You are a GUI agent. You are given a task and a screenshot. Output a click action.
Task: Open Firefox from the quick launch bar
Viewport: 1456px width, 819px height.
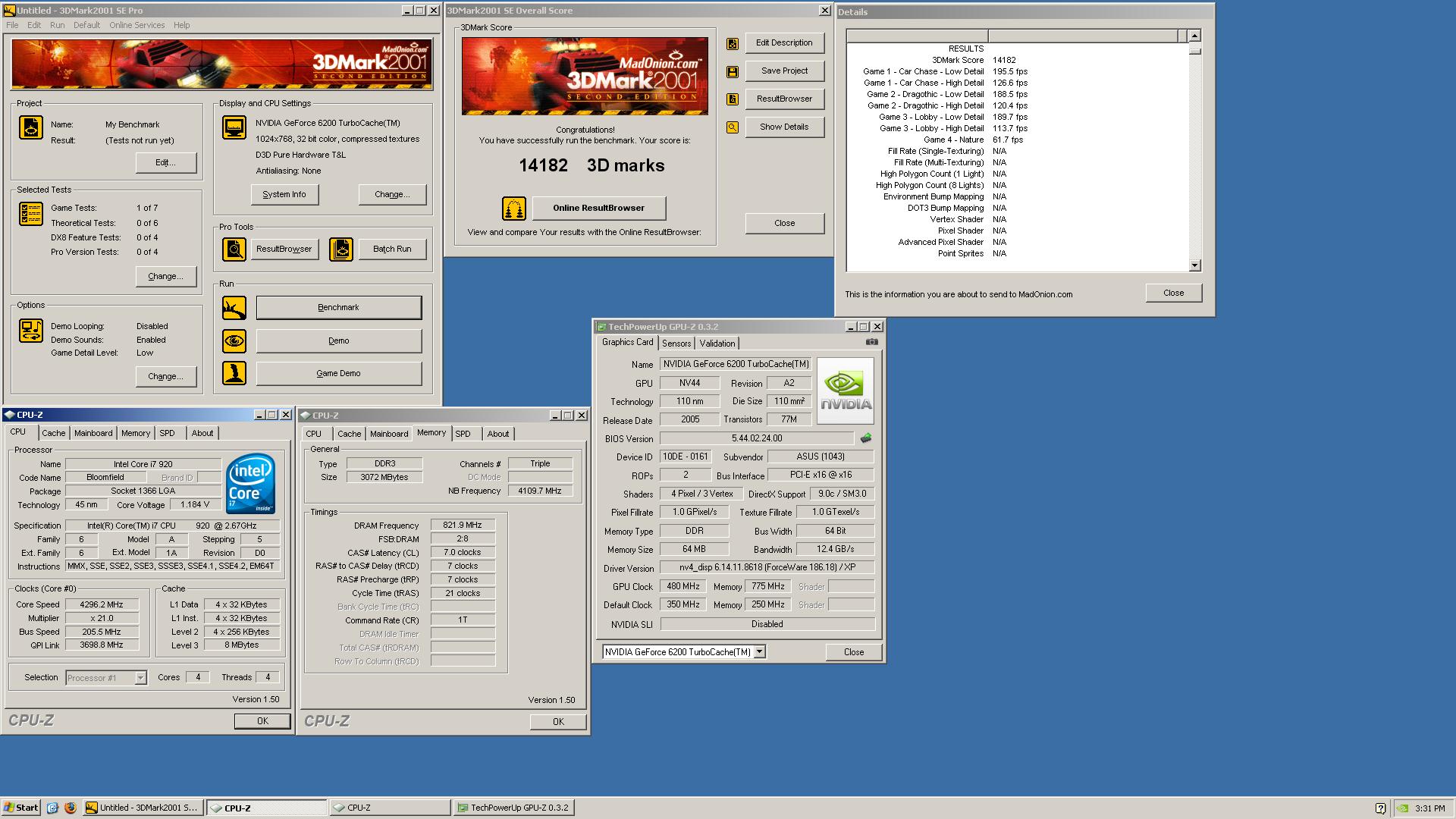(x=71, y=808)
